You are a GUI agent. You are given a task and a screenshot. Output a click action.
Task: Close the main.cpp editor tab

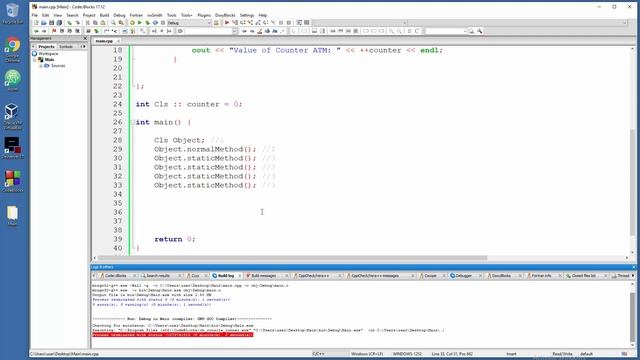[118, 41]
